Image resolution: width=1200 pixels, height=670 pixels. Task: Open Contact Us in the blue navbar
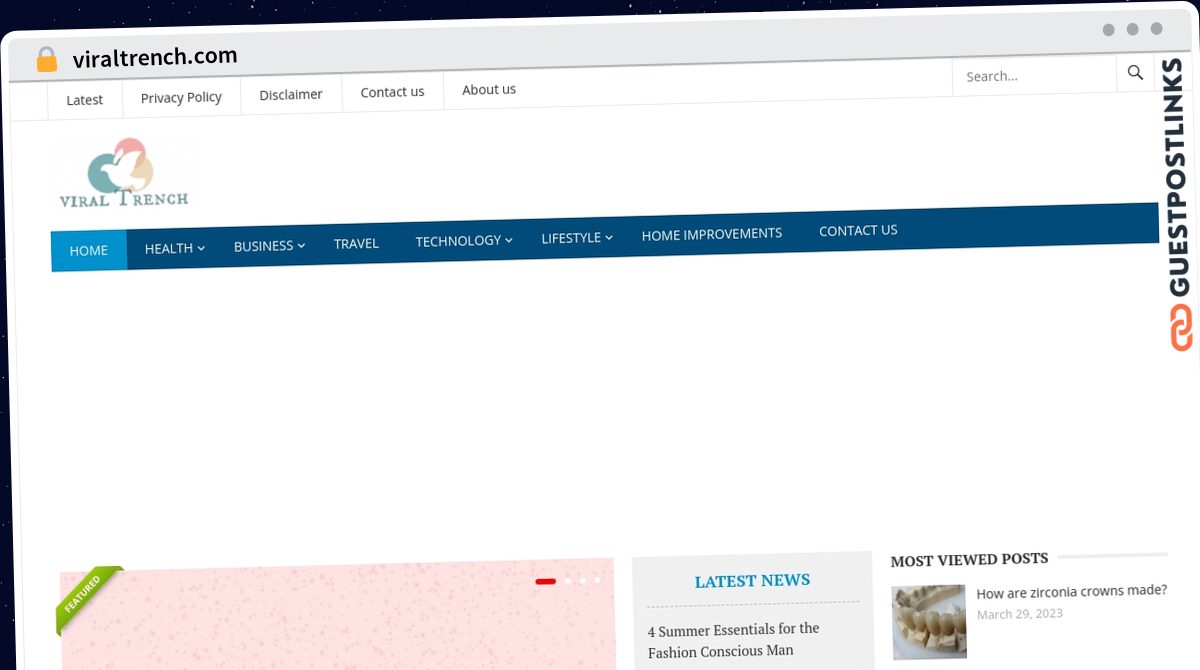[858, 230]
